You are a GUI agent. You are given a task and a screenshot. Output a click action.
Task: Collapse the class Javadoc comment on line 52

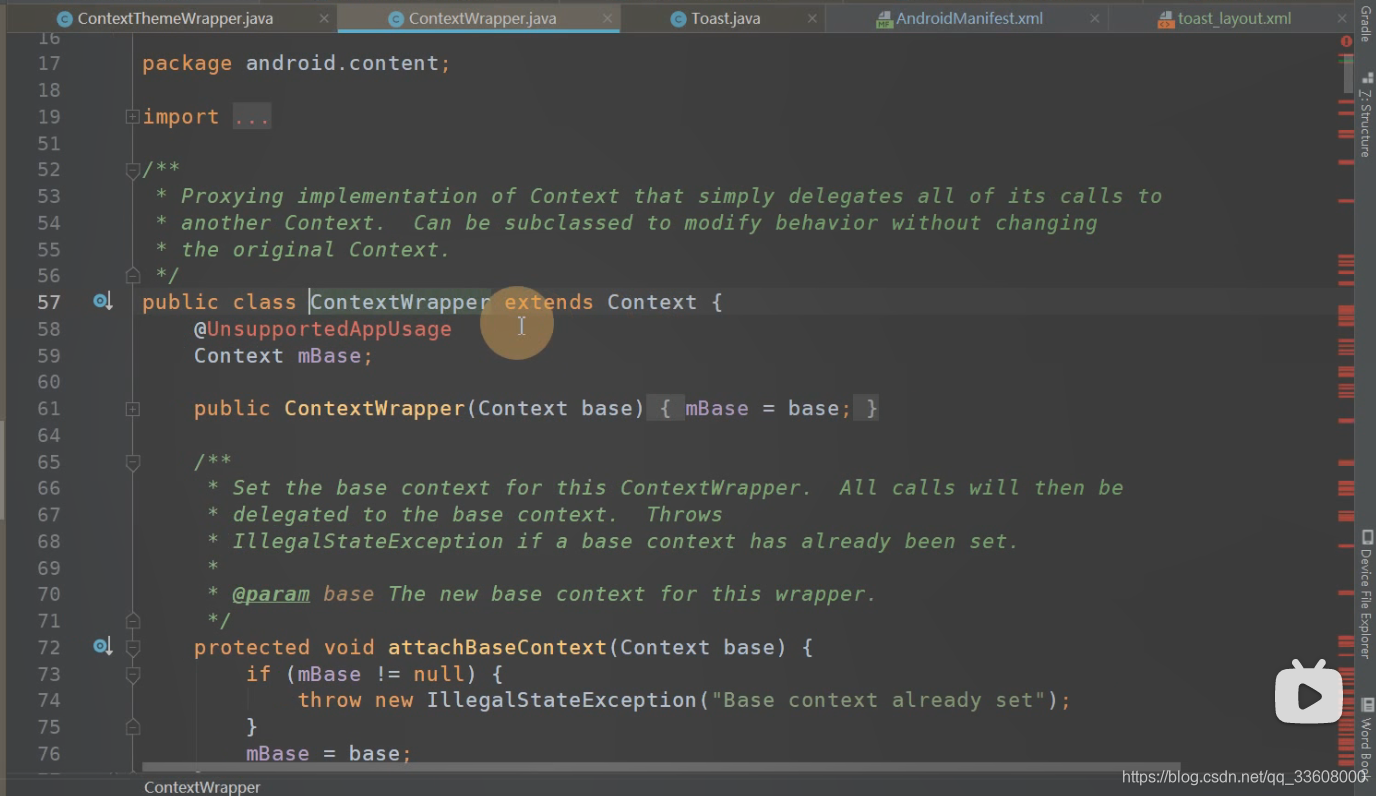(x=132, y=171)
